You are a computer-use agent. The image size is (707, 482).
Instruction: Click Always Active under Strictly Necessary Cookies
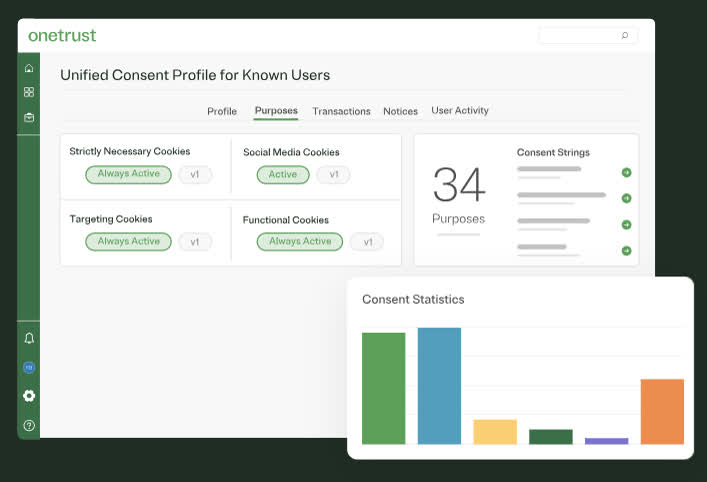tap(129, 174)
